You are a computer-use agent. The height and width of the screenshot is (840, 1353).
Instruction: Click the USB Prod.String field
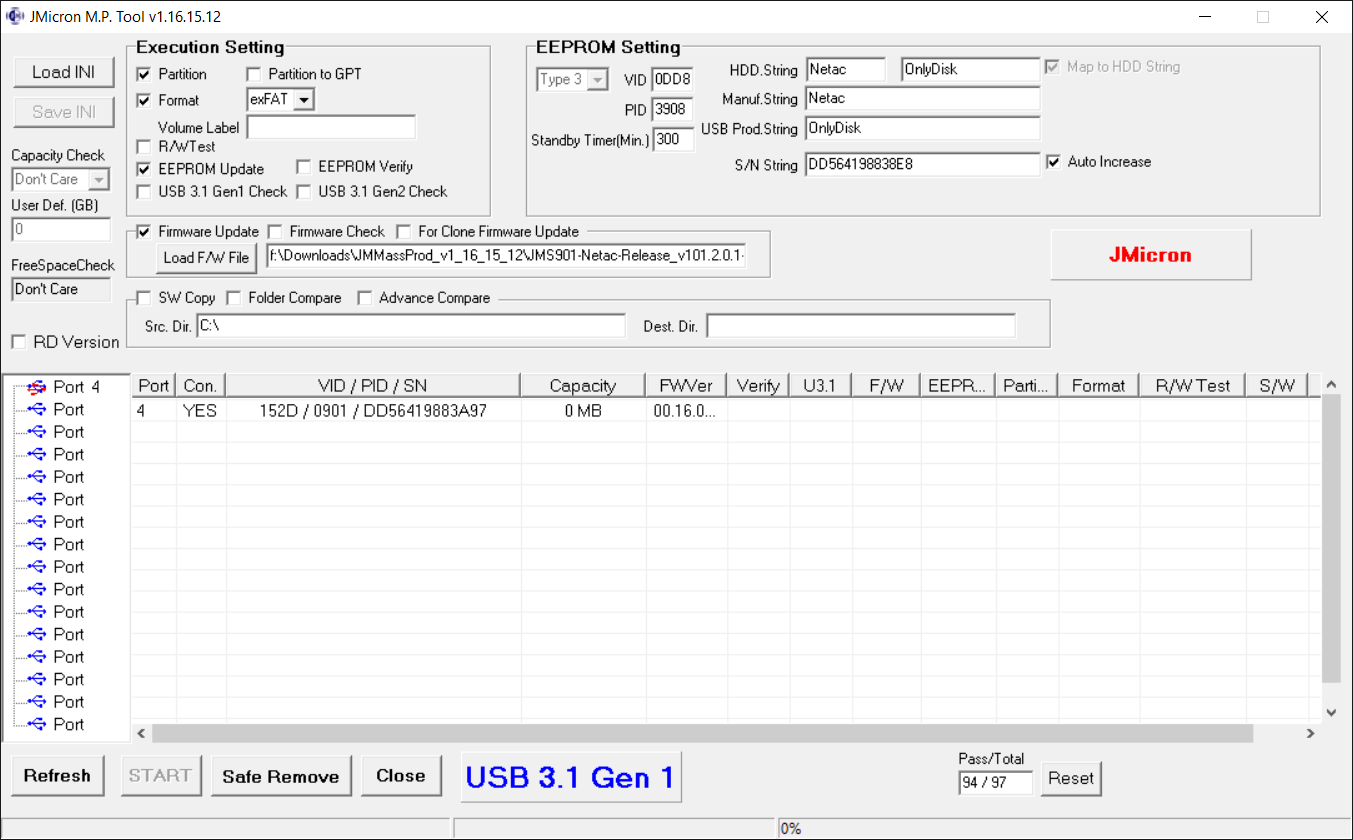click(x=922, y=128)
